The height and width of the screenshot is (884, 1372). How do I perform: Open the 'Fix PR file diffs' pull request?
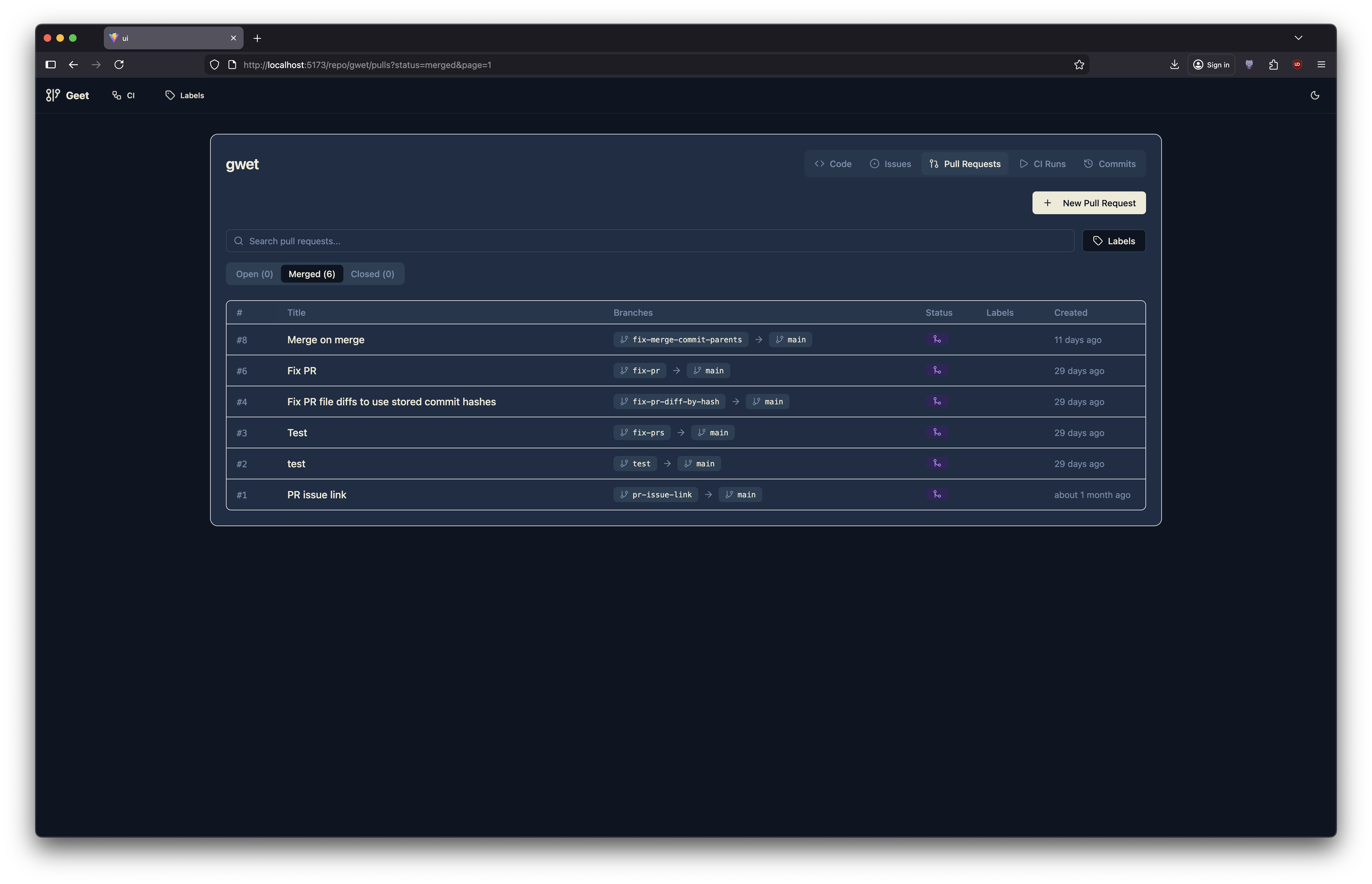coord(391,402)
